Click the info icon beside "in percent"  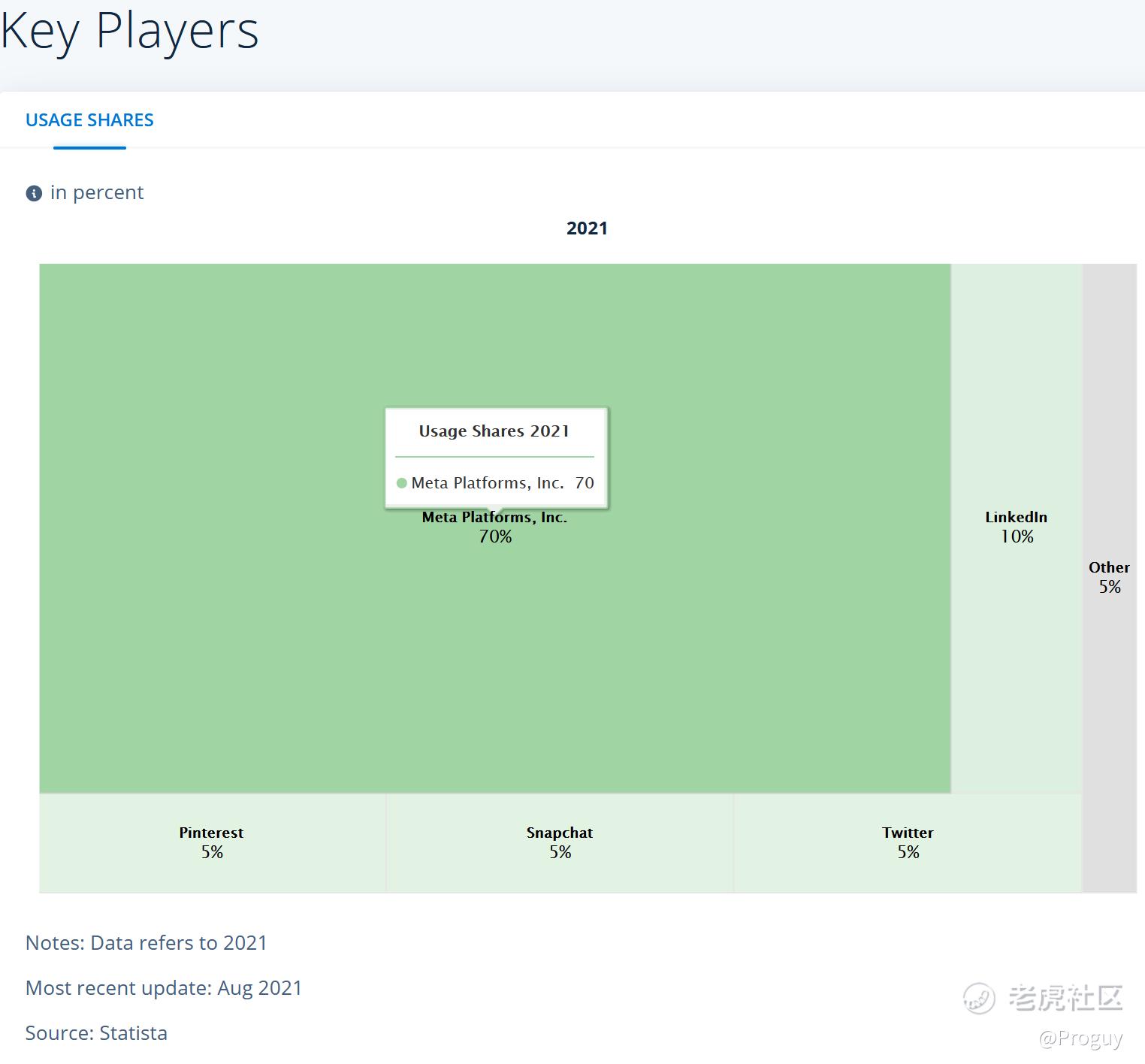click(34, 194)
